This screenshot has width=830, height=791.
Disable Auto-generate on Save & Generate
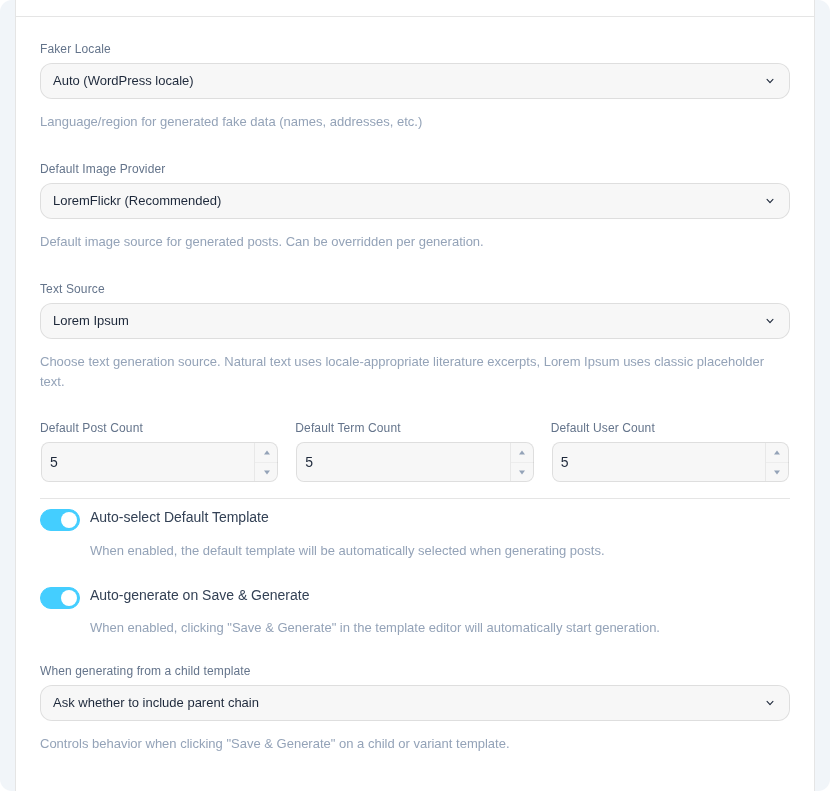point(60,598)
